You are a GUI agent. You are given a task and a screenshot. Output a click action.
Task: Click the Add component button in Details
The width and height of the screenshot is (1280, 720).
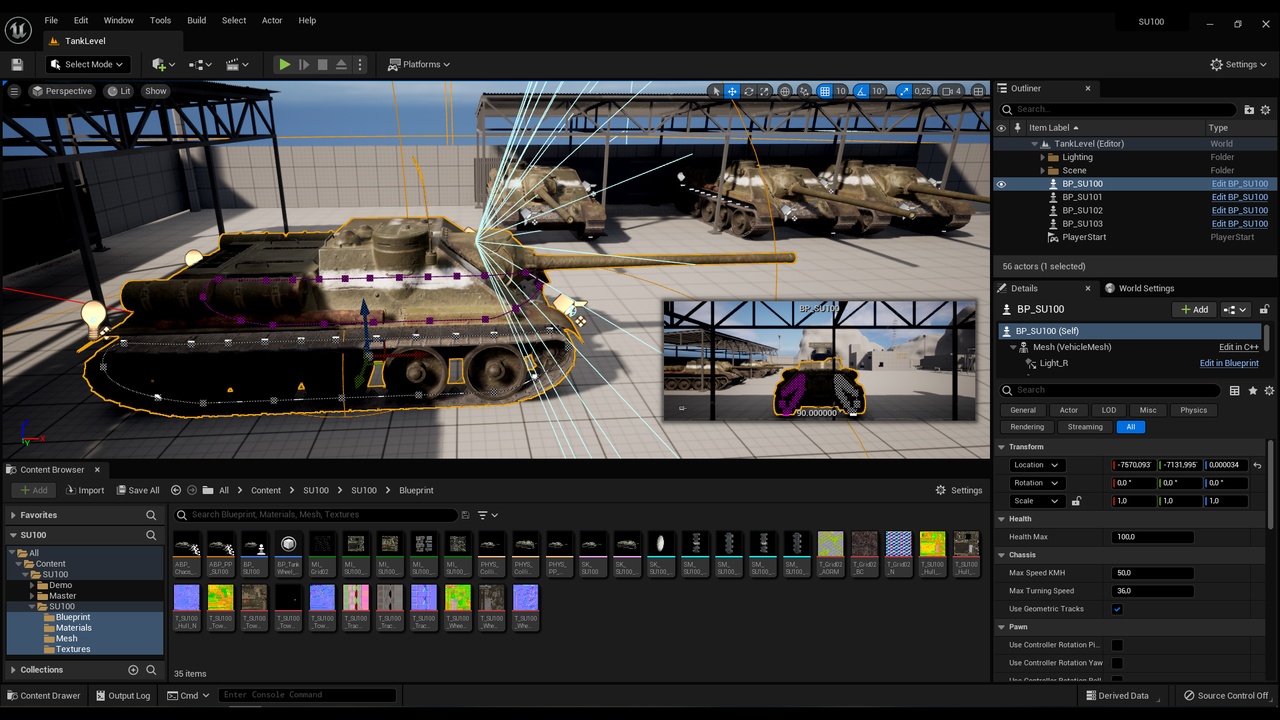(x=1194, y=310)
